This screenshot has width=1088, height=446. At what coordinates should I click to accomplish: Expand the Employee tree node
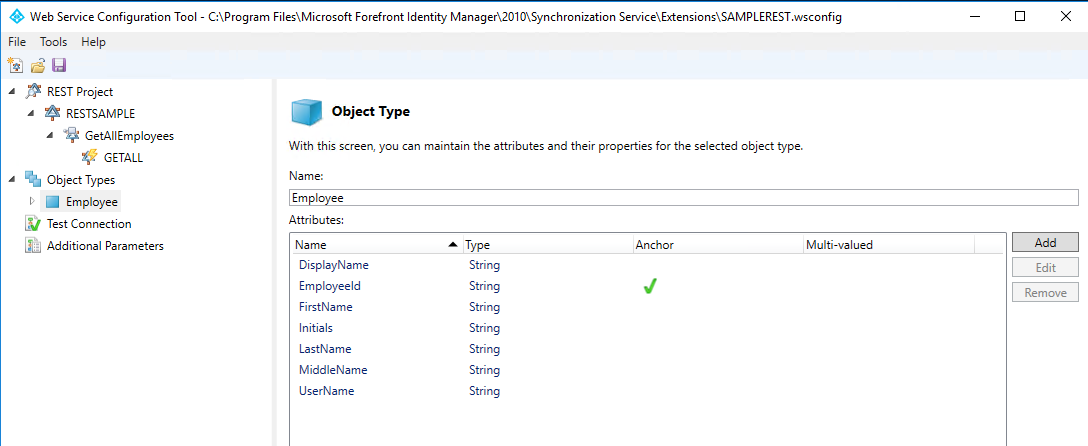coord(32,201)
